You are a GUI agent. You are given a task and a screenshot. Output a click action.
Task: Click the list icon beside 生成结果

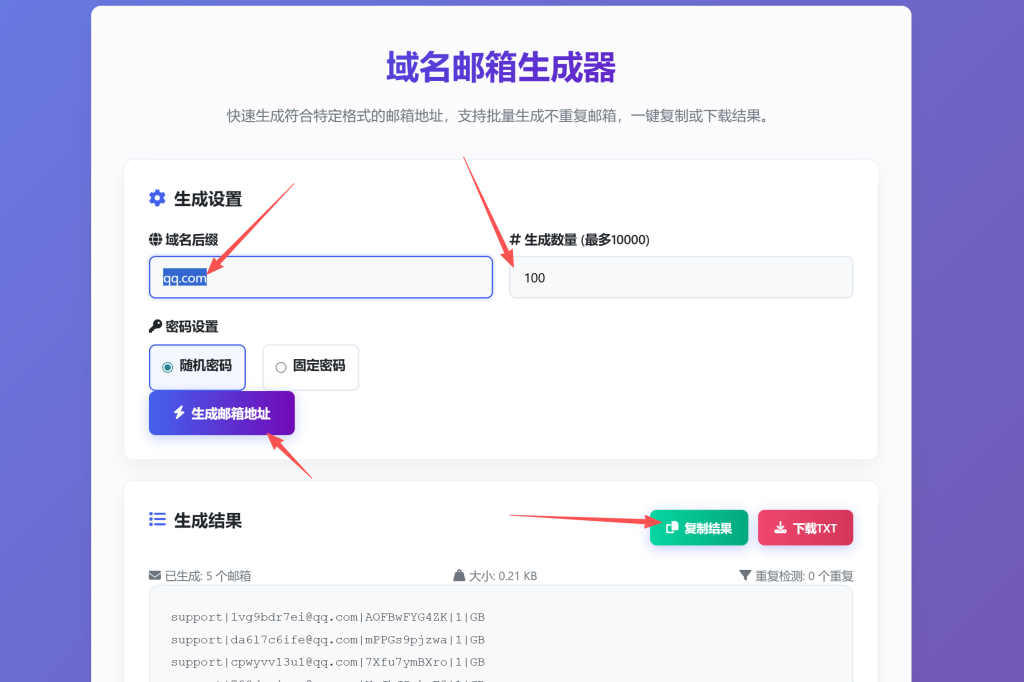(x=157, y=519)
